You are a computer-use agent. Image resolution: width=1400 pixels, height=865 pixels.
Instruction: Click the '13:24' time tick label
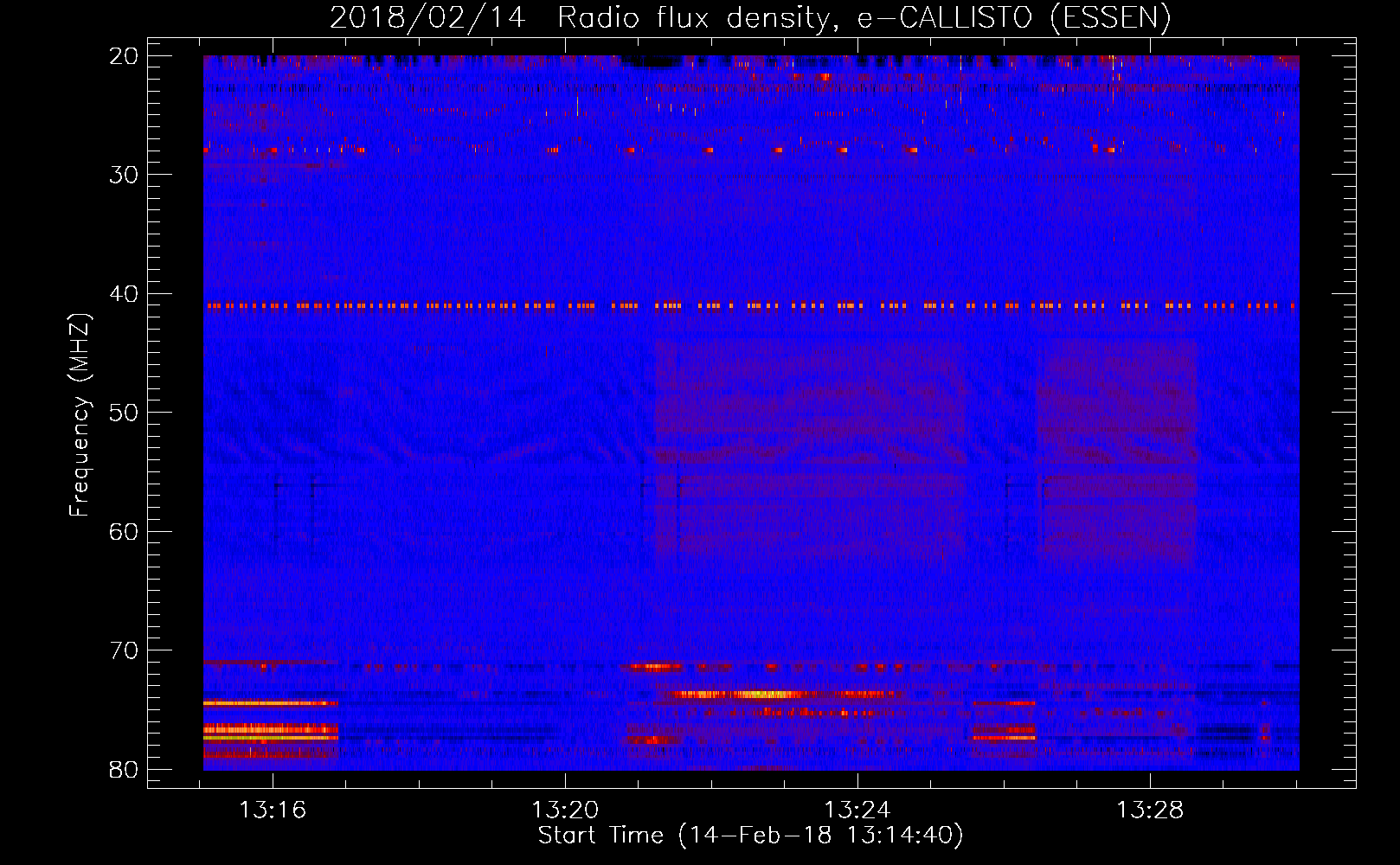(x=857, y=811)
